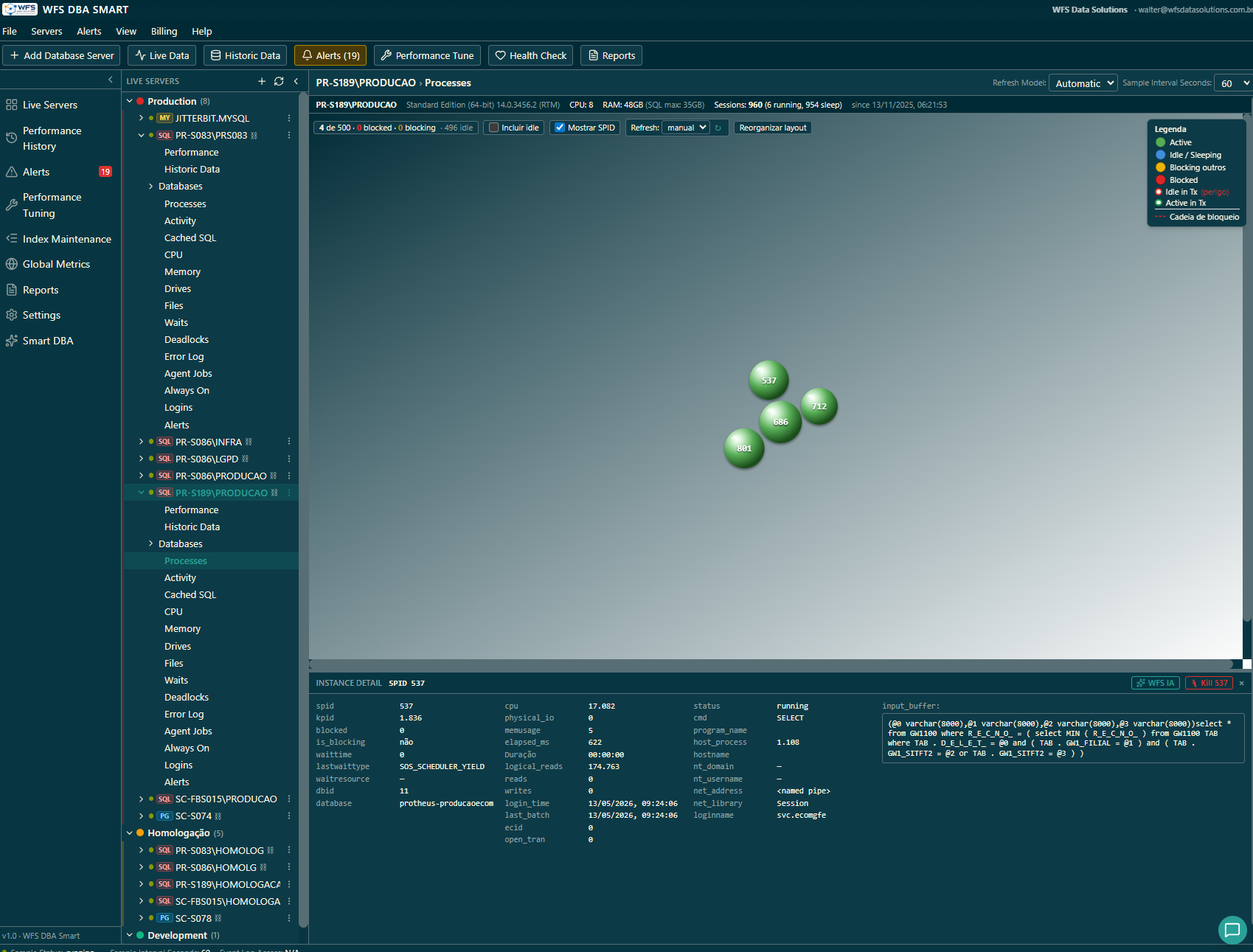Image resolution: width=1253 pixels, height=952 pixels.
Task: Expand the SC-S074 server node
Action: tap(141, 816)
